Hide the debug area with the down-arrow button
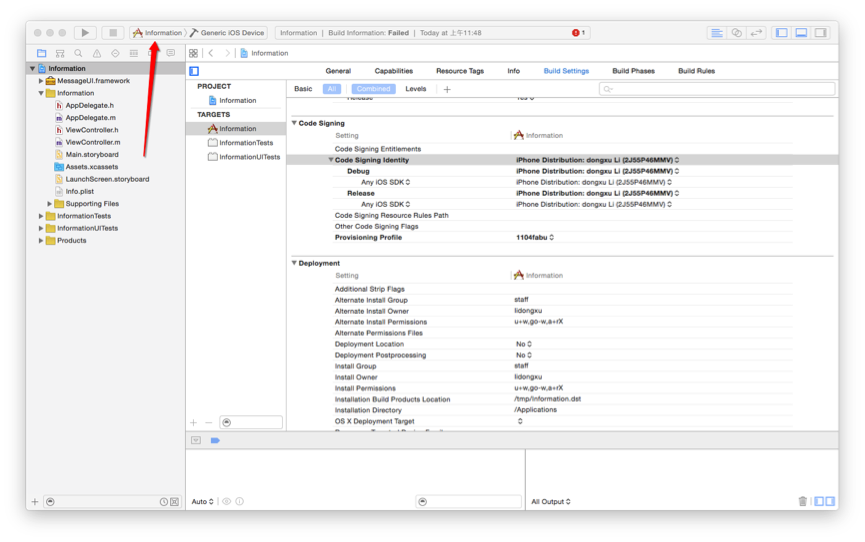865x542 pixels. (196, 440)
